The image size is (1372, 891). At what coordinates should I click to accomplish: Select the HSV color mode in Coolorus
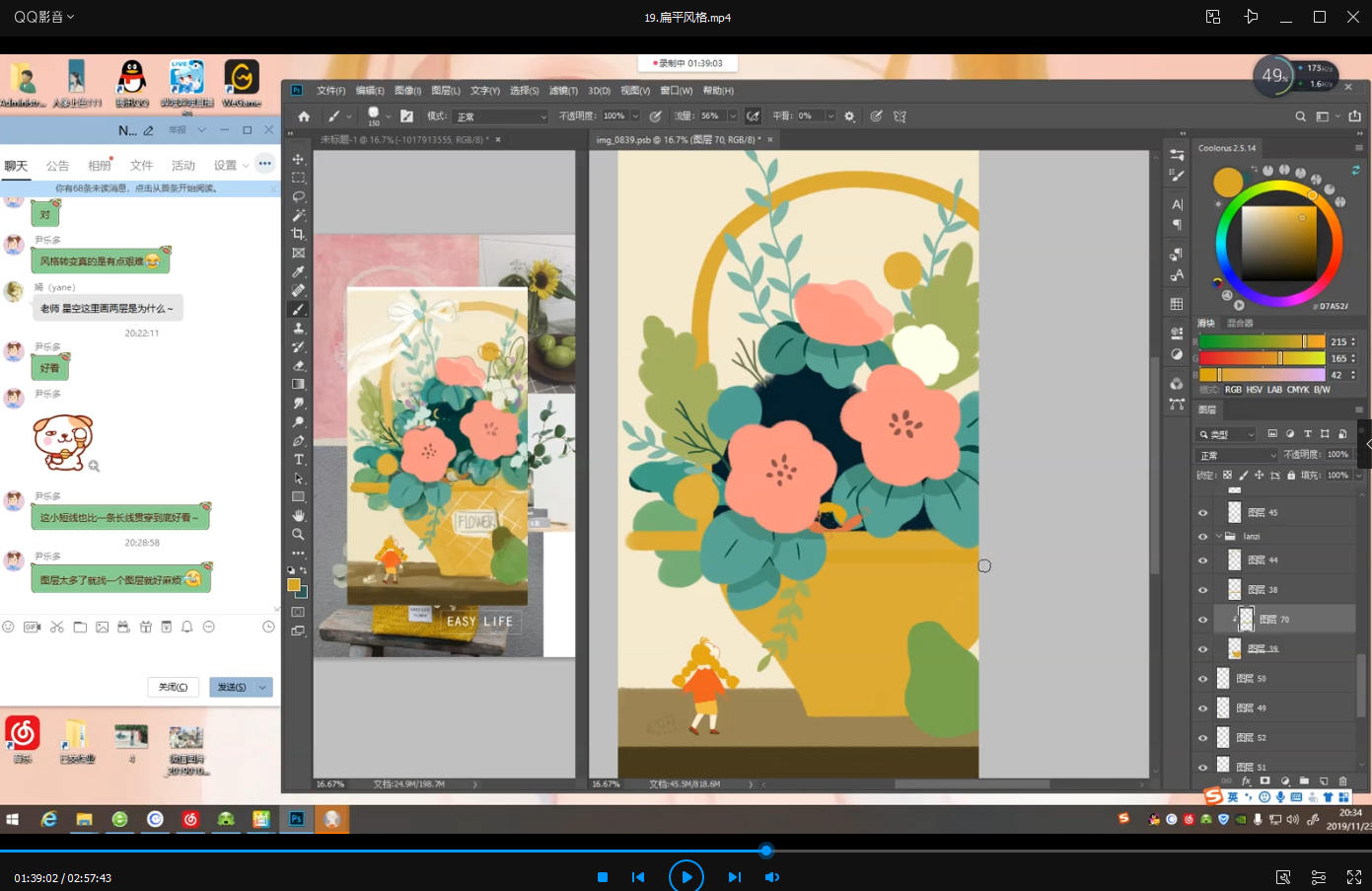click(1254, 390)
